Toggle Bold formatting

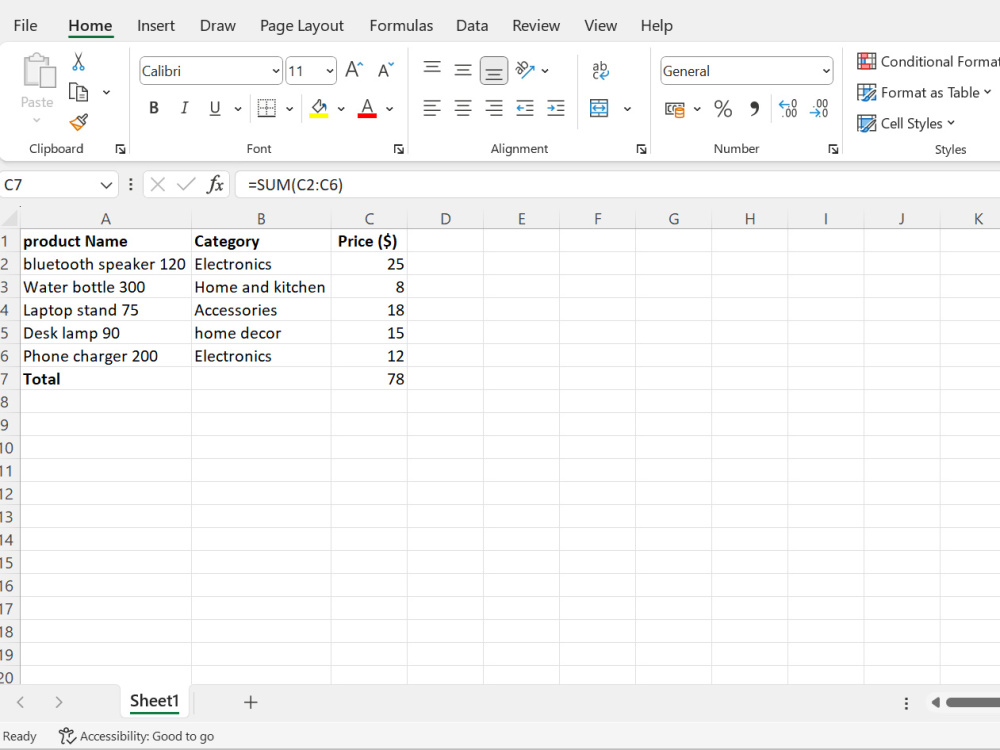click(154, 108)
